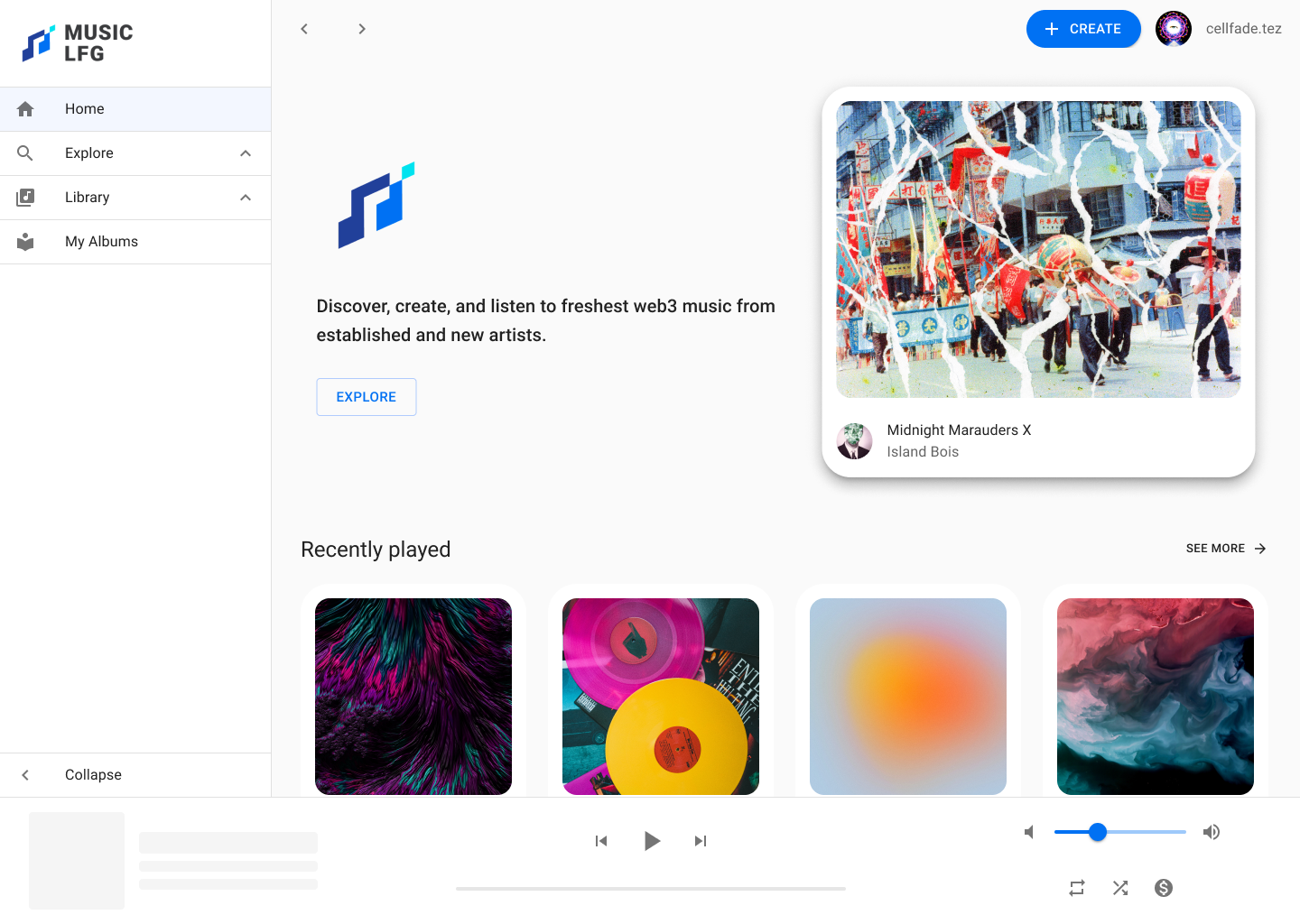Click the 'Discover, create, and listen' tagline
Screen dimensions: 1300x924
coord(545,320)
